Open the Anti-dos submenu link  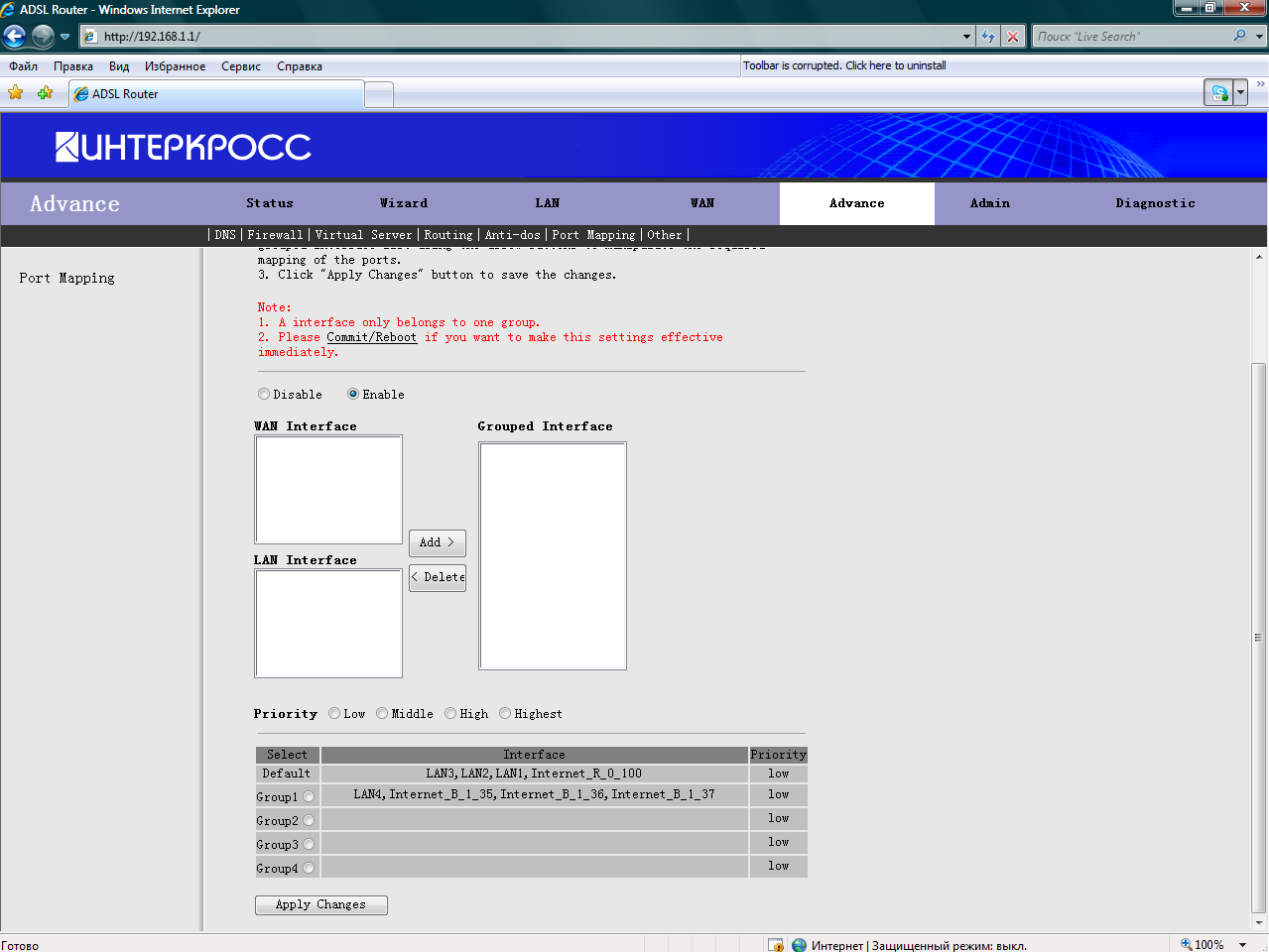[x=513, y=235]
